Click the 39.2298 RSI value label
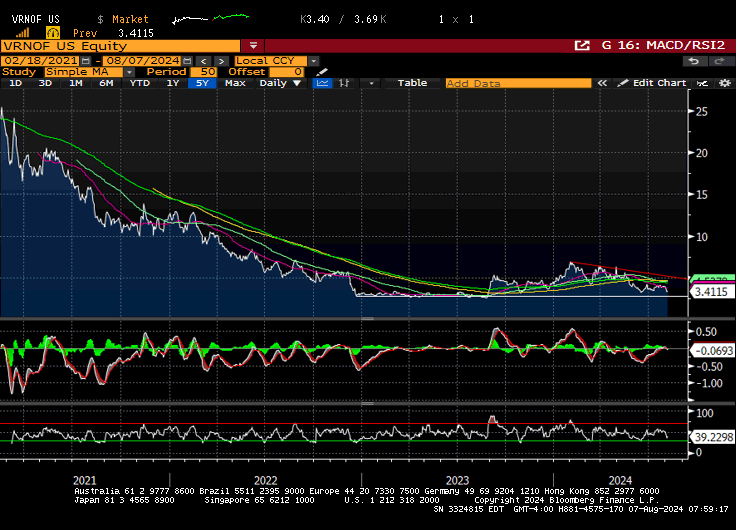Viewport: 736px width, 530px height. coord(711,437)
